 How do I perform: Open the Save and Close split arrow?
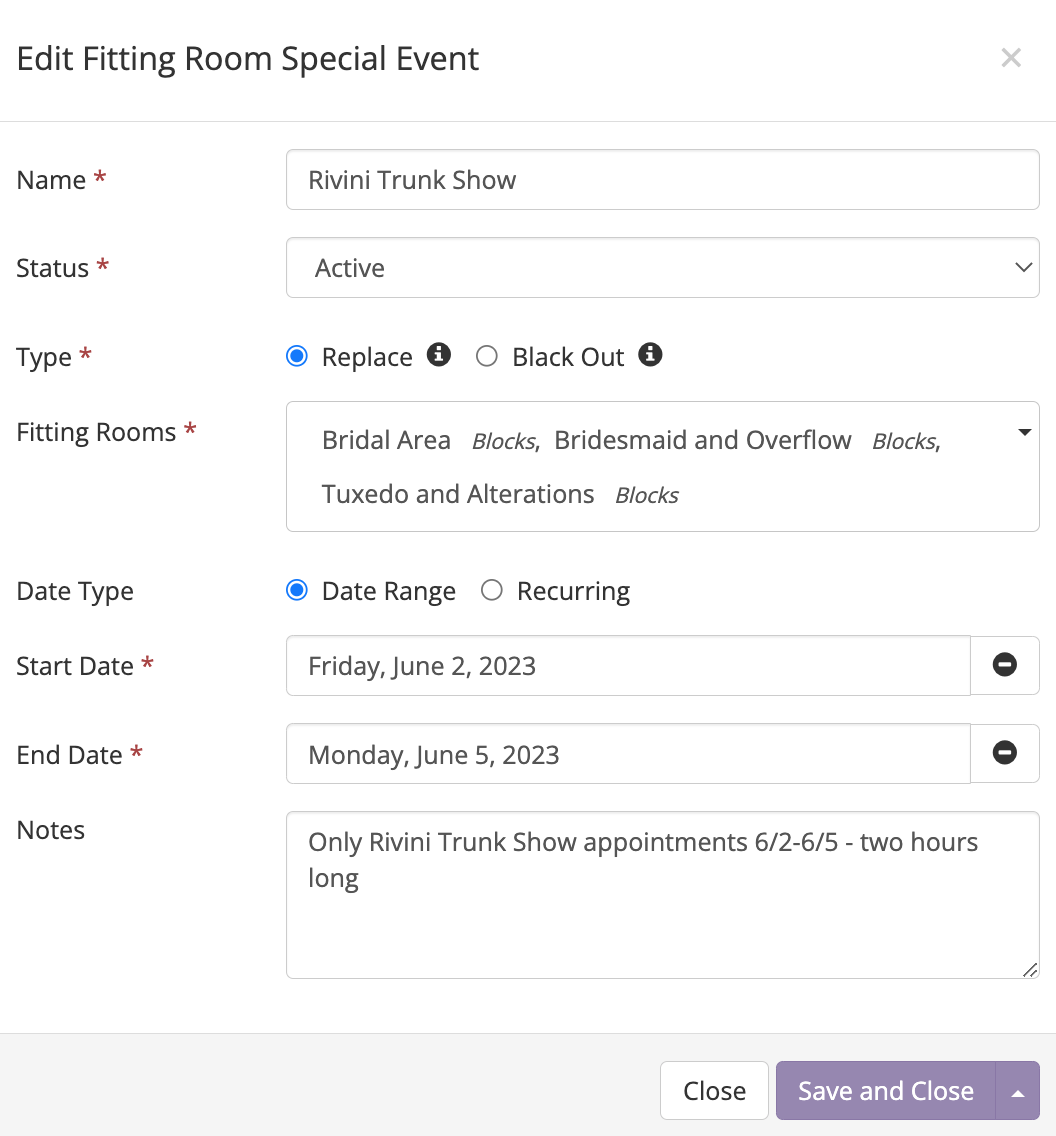[1018, 1091]
